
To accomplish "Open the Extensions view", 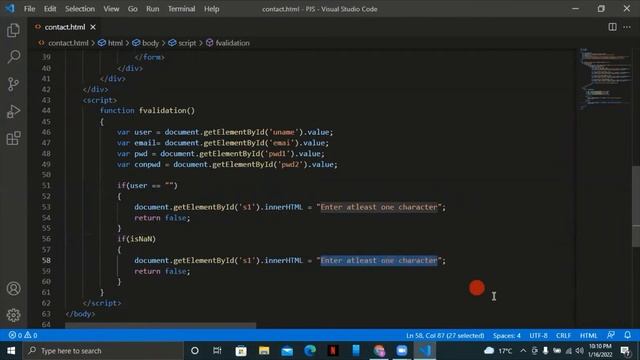I will 13,138.
